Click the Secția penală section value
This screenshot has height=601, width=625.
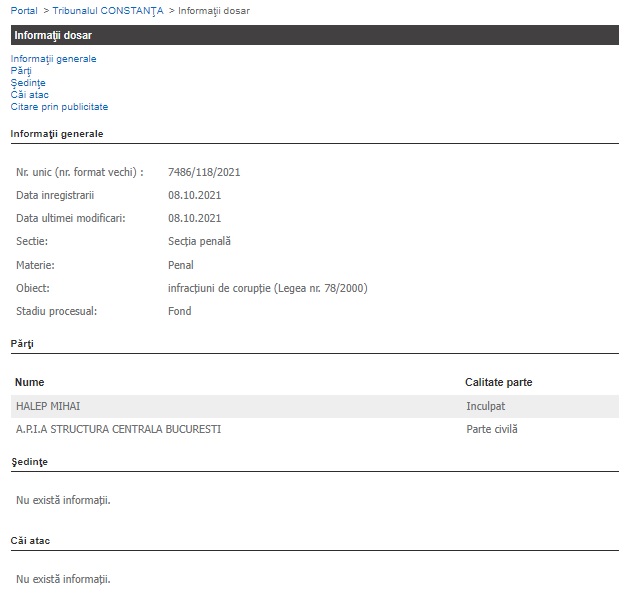[x=199, y=242]
